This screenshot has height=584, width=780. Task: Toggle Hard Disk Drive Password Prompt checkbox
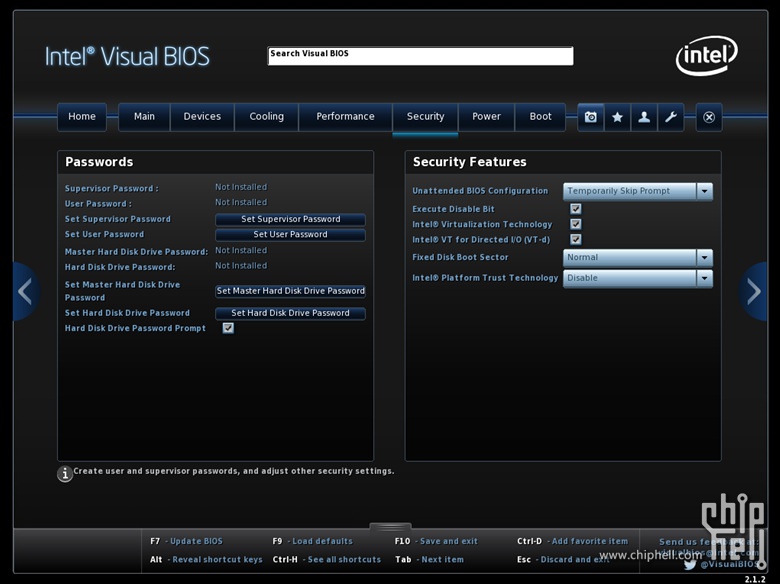[228, 328]
